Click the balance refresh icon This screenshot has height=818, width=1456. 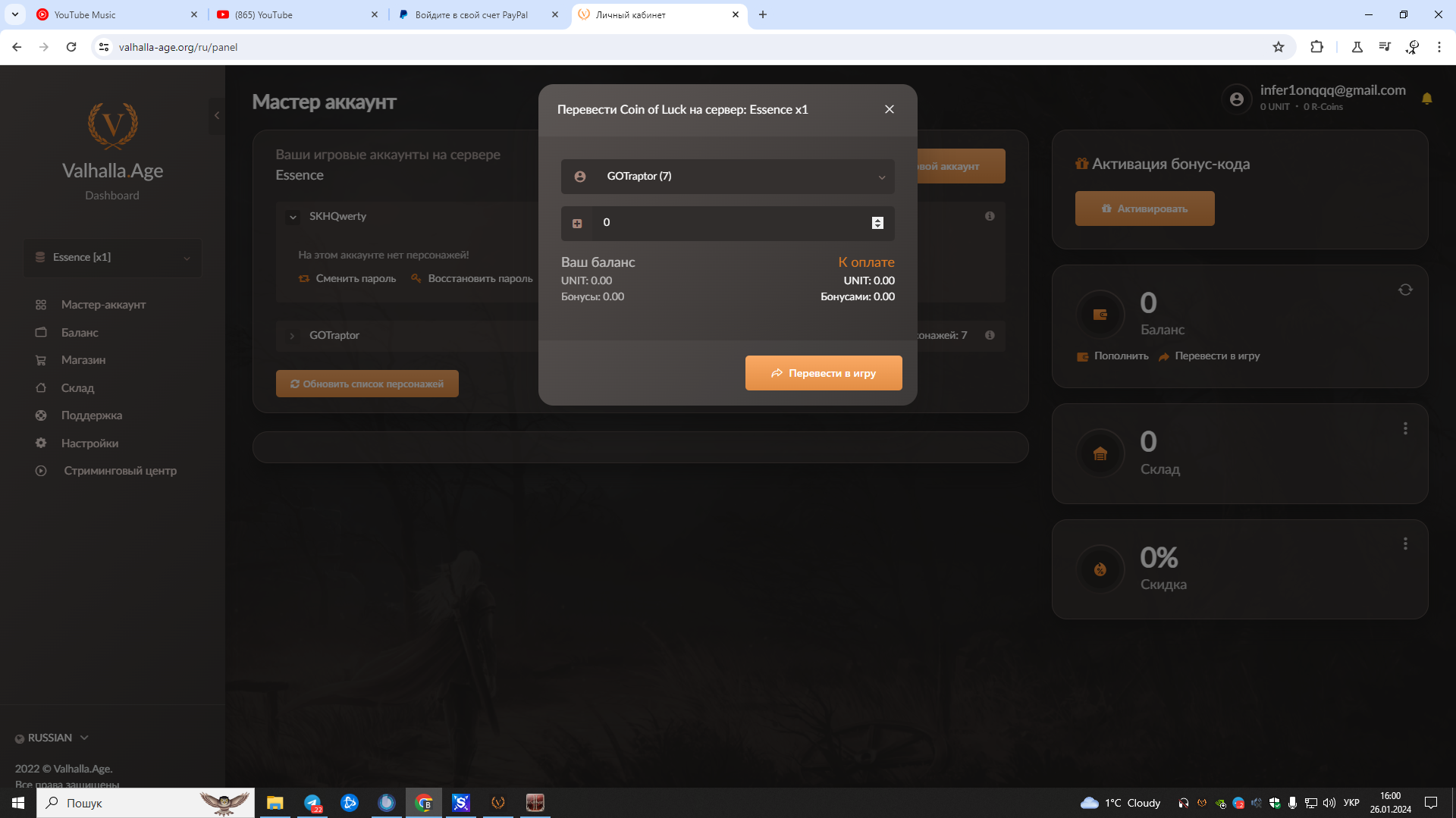tap(1405, 290)
